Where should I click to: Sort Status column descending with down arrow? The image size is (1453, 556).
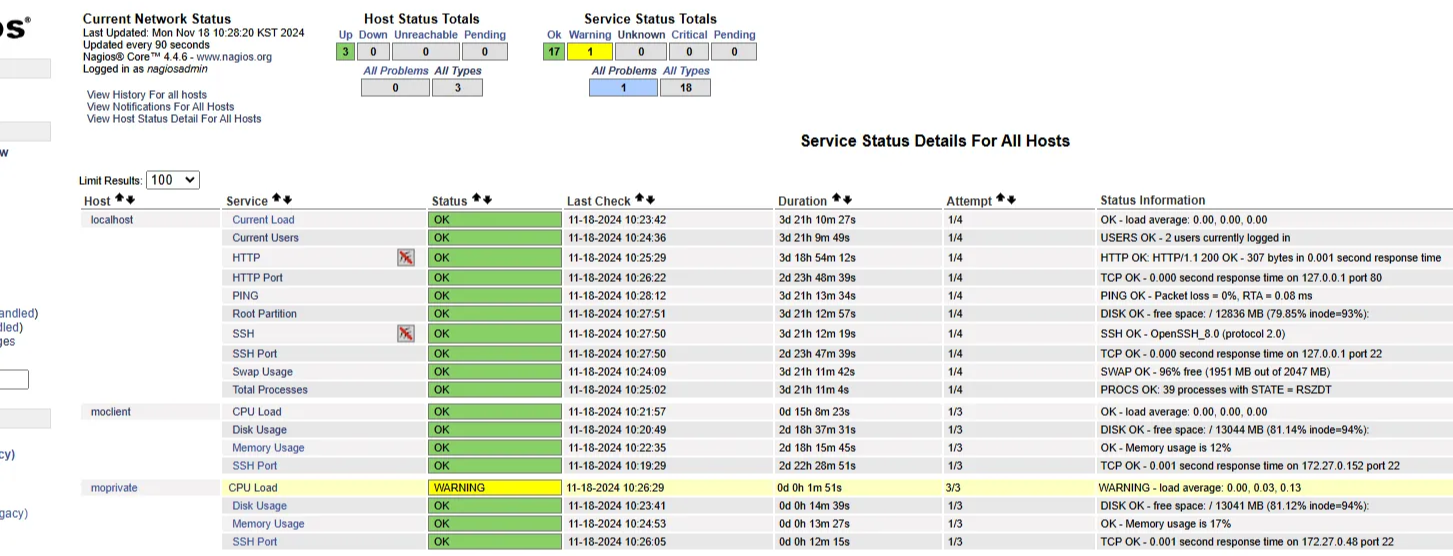tap(487, 200)
